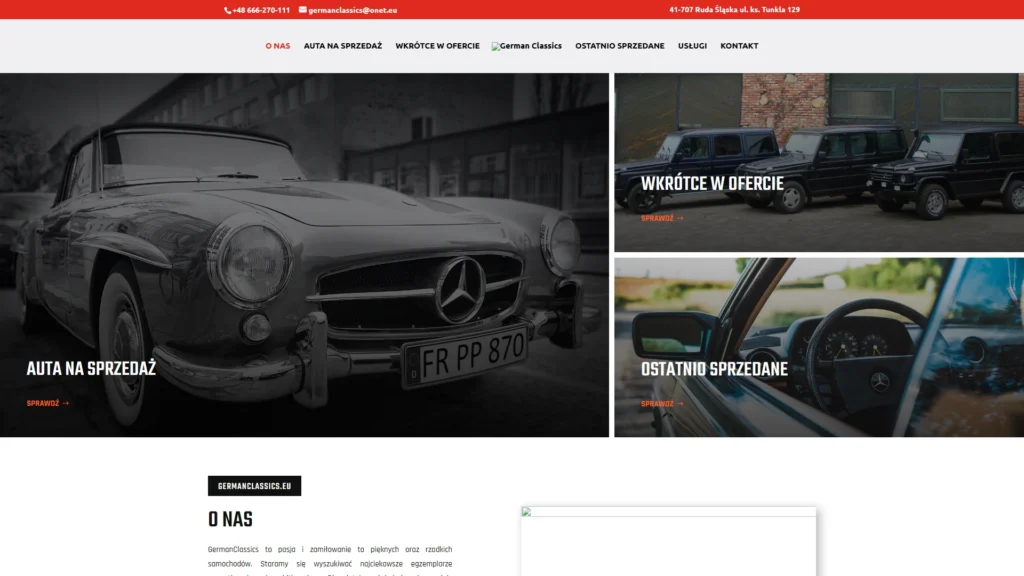This screenshot has height=576, width=1024.
Task: Click the broken image placeholder beside O NAS
Action: (669, 541)
